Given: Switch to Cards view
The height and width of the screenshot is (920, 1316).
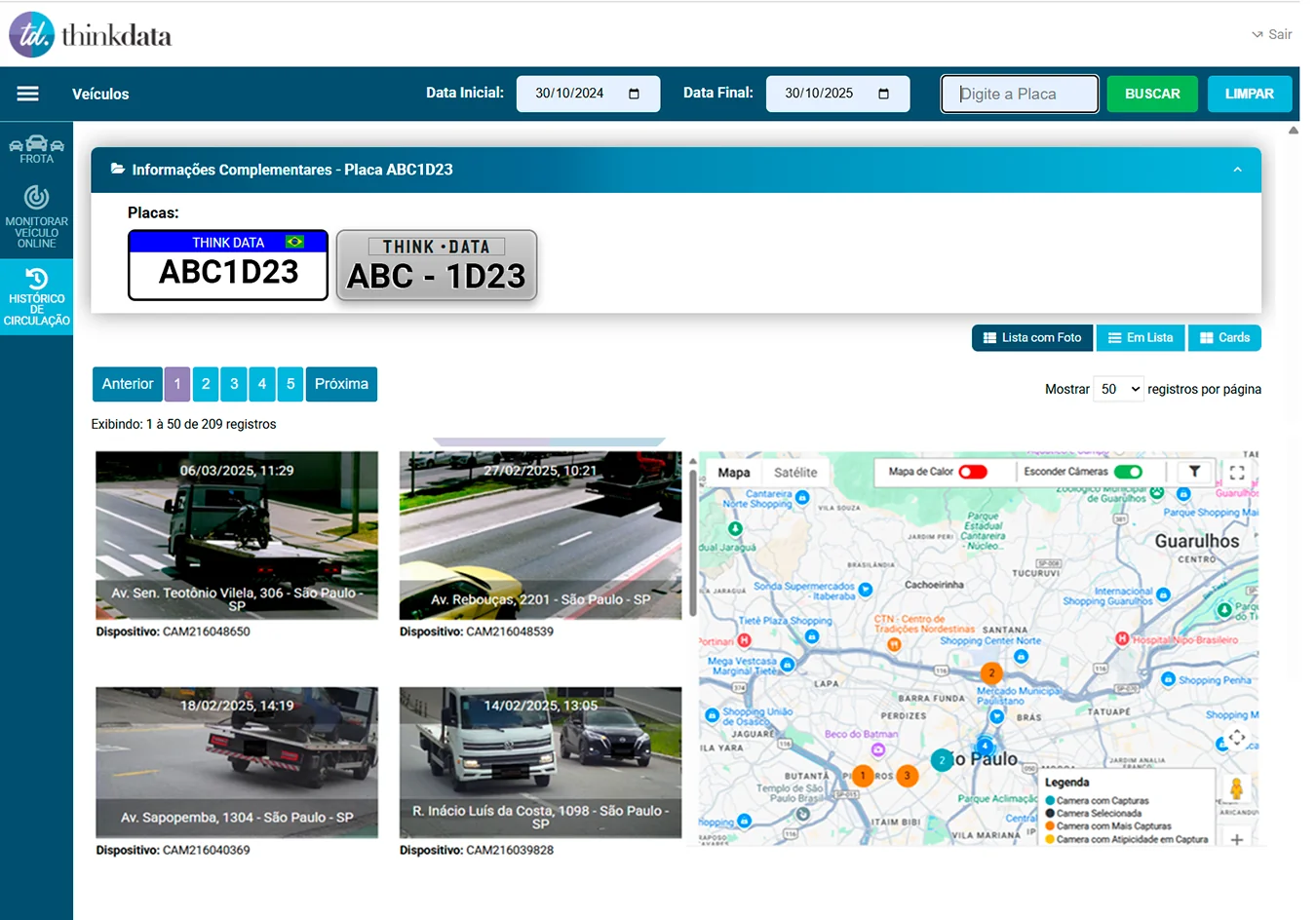Looking at the screenshot, I should coord(1224,338).
